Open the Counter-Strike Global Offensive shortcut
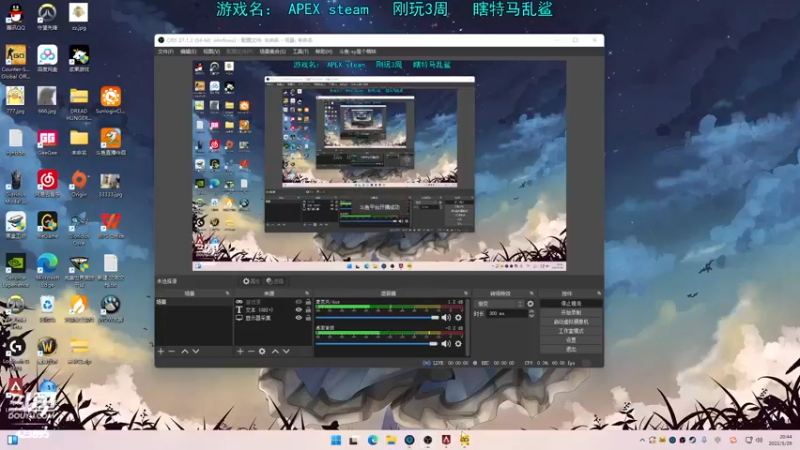 pyautogui.click(x=15, y=62)
